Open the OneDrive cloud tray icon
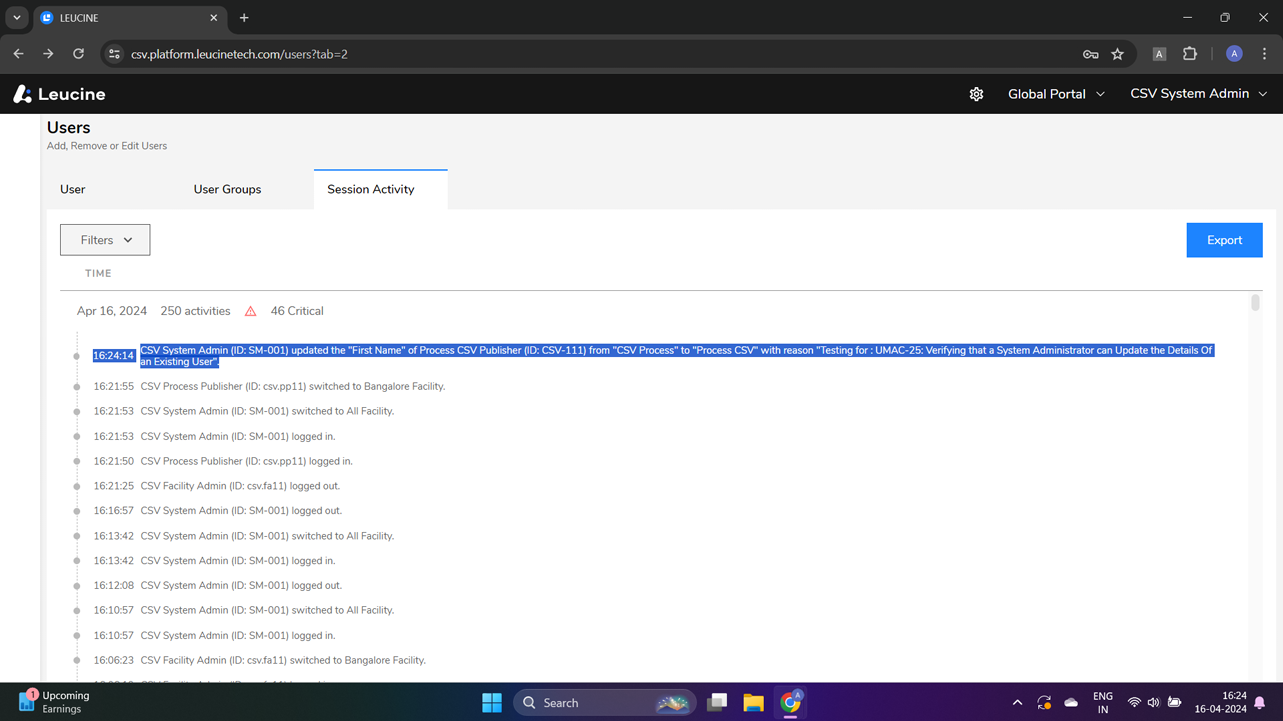Image resolution: width=1283 pixels, height=721 pixels. click(x=1071, y=703)
